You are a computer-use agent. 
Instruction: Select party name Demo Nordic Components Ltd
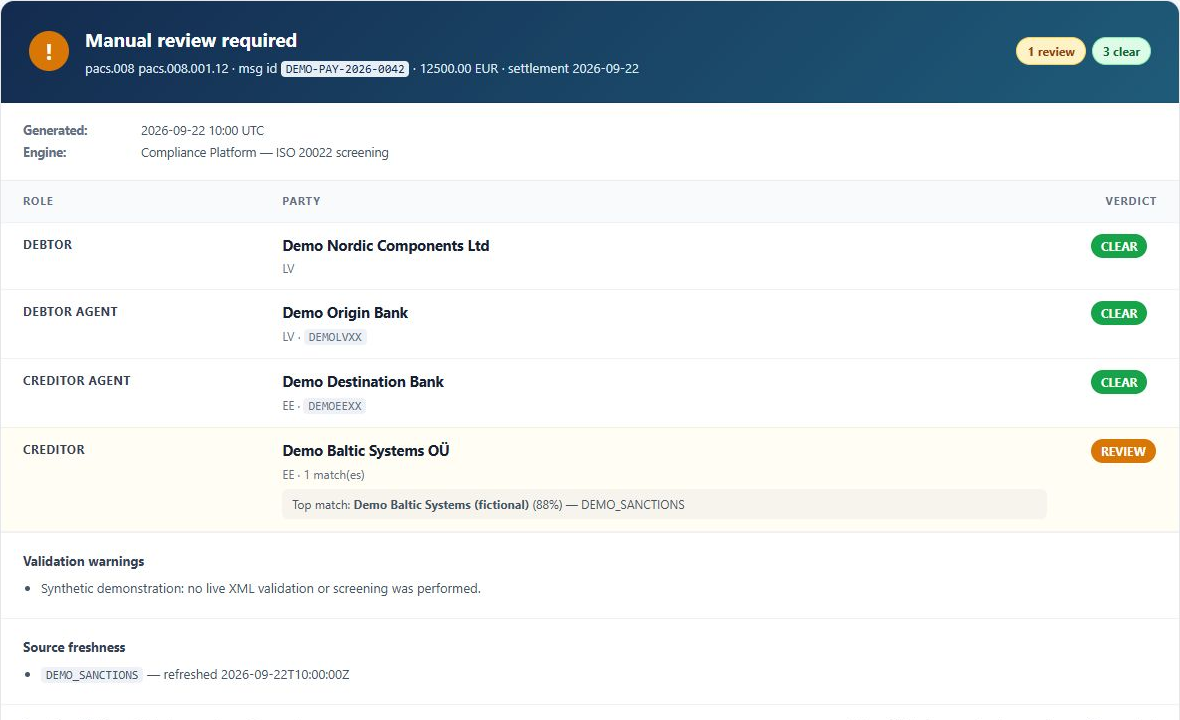pyautogui.click(x=386, y=246)
